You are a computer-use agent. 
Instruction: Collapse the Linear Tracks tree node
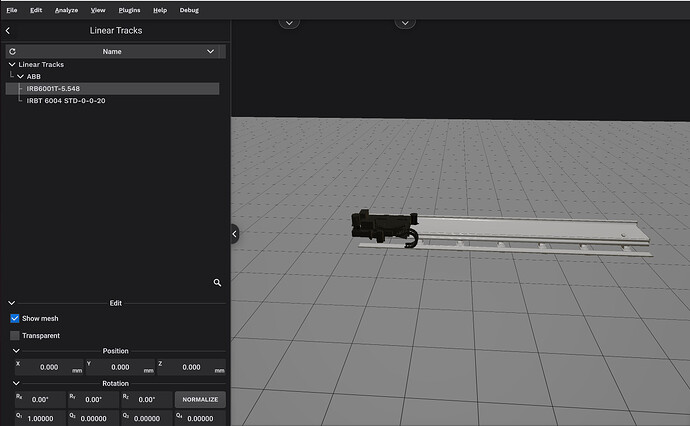pos(12,65)
